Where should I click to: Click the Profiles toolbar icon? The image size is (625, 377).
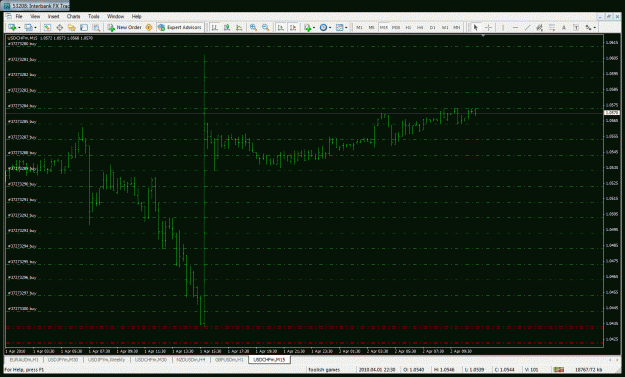click(28, 27)
